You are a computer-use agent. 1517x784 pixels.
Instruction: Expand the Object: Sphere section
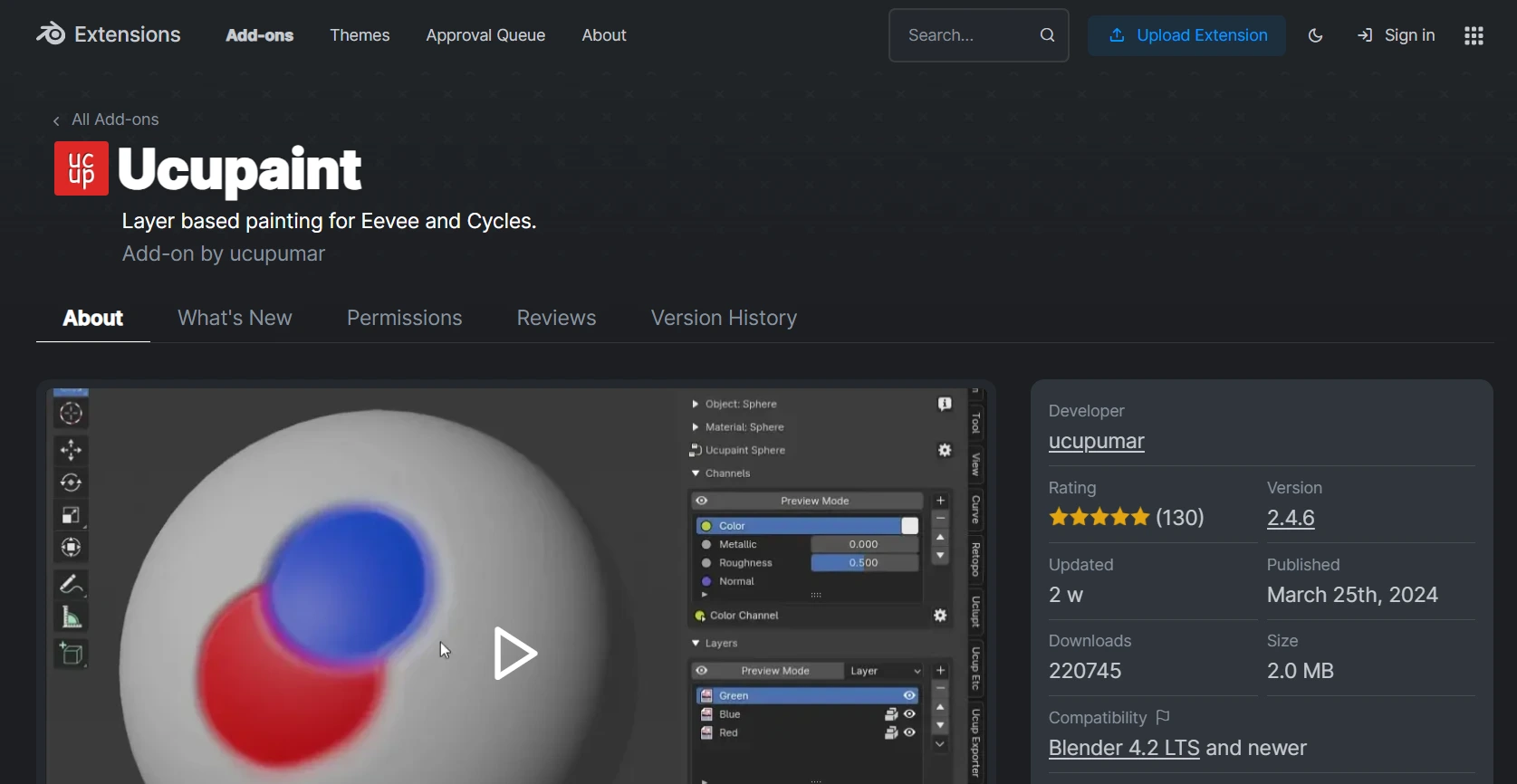[x=696, y=405]
